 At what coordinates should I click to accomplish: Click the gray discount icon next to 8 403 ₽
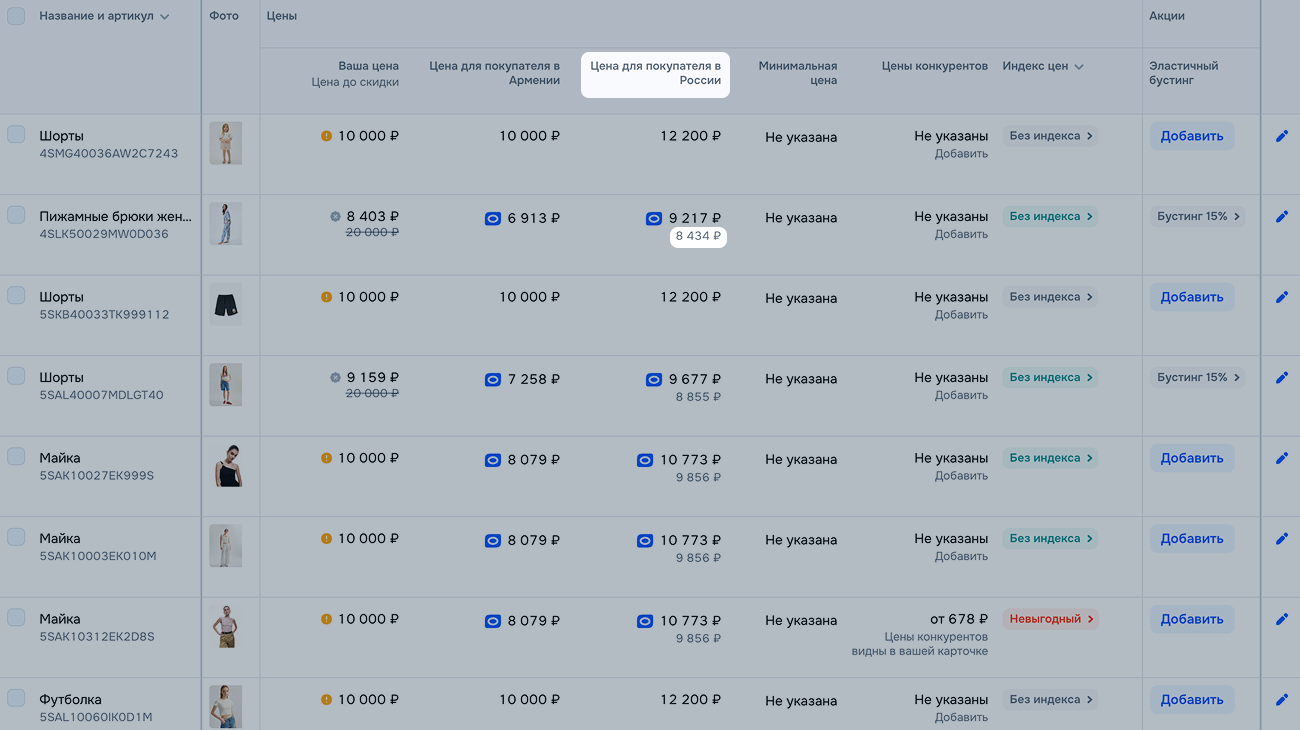click(x=335, y=216)
